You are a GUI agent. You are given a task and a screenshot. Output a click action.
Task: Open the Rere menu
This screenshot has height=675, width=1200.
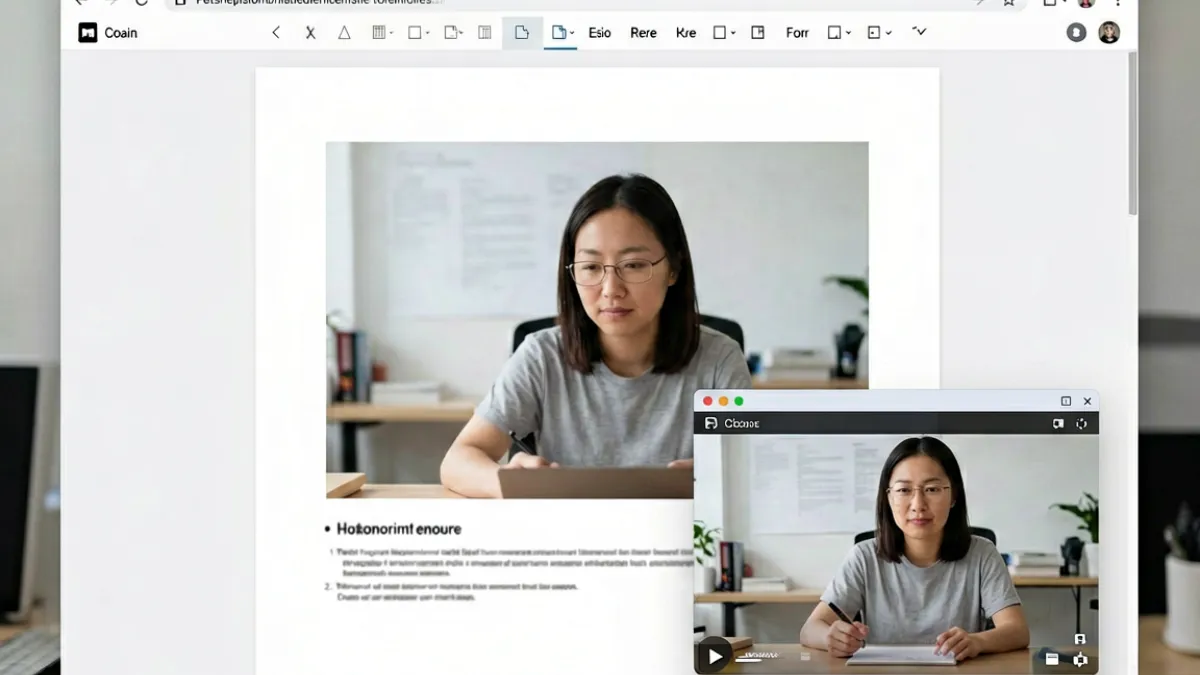[644, 33]
